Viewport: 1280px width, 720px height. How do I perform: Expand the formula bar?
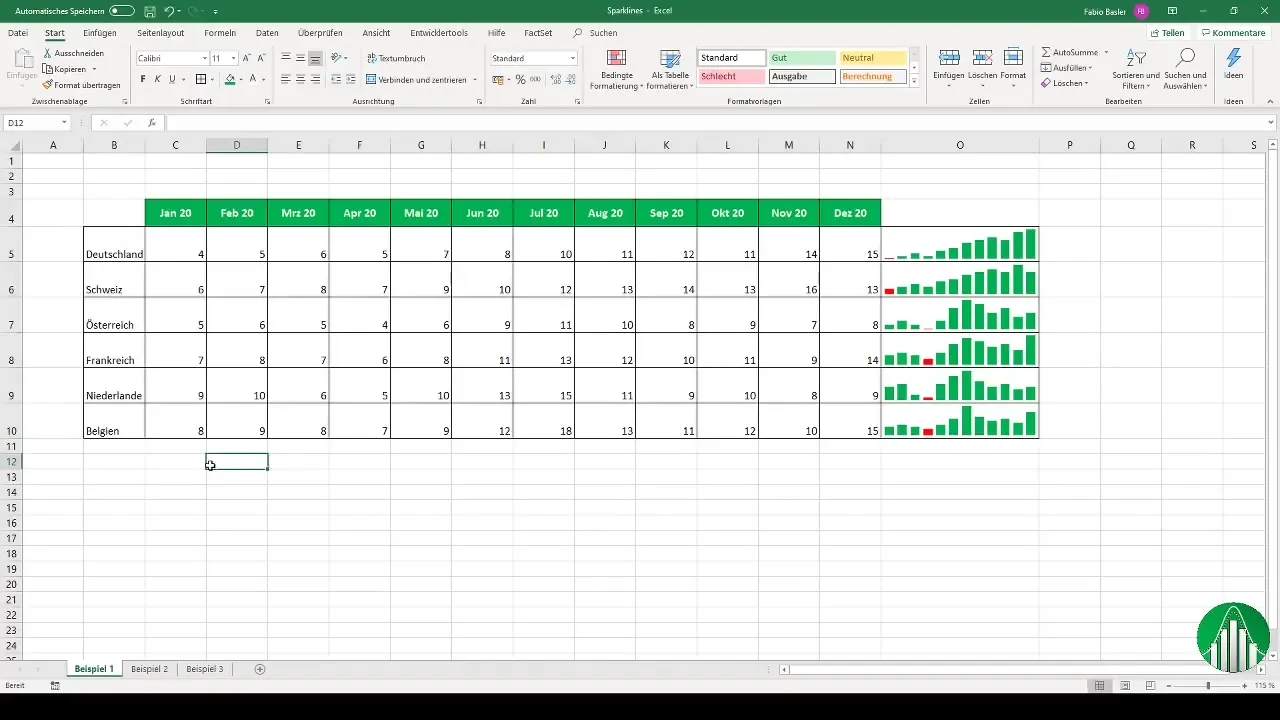tap(1271, 123)
